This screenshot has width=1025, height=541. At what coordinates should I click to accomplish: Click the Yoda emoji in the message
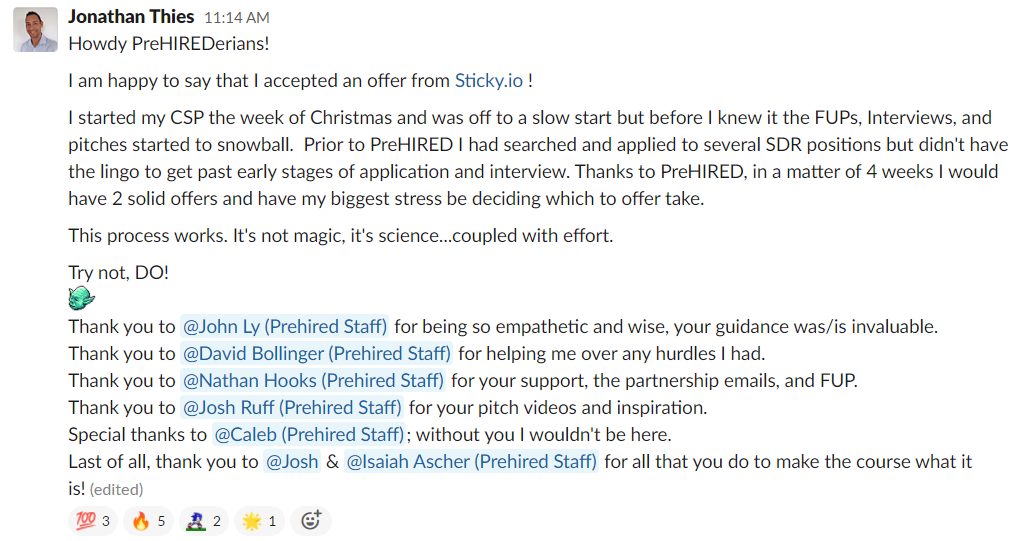pos(82,298)
